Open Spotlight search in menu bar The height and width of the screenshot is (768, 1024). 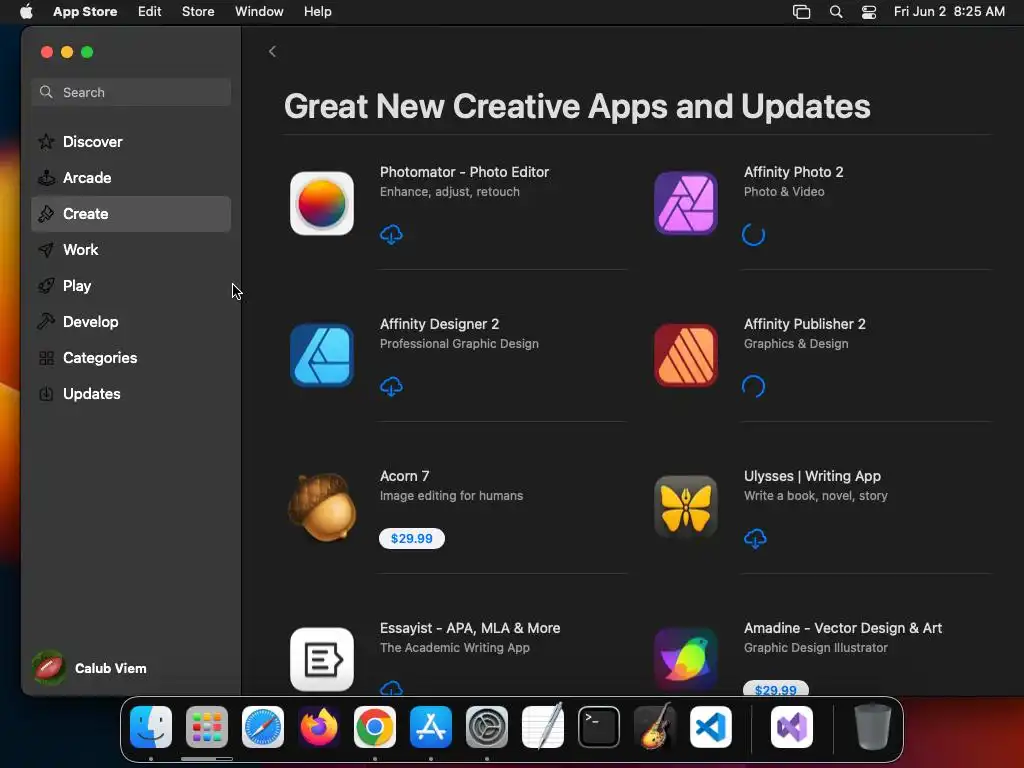(836, 12)
